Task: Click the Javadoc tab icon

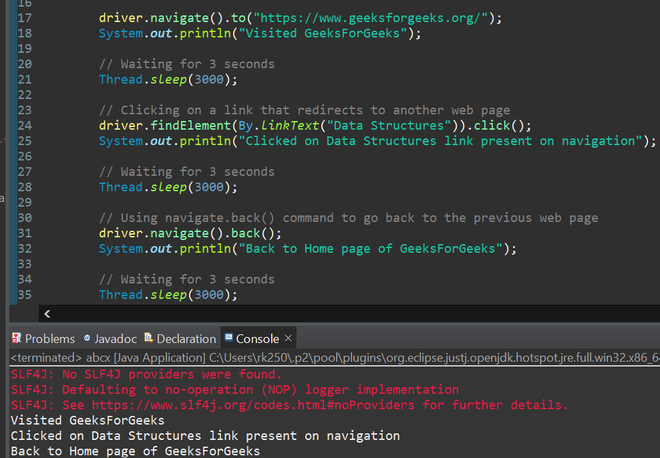Action: [87, 338]
